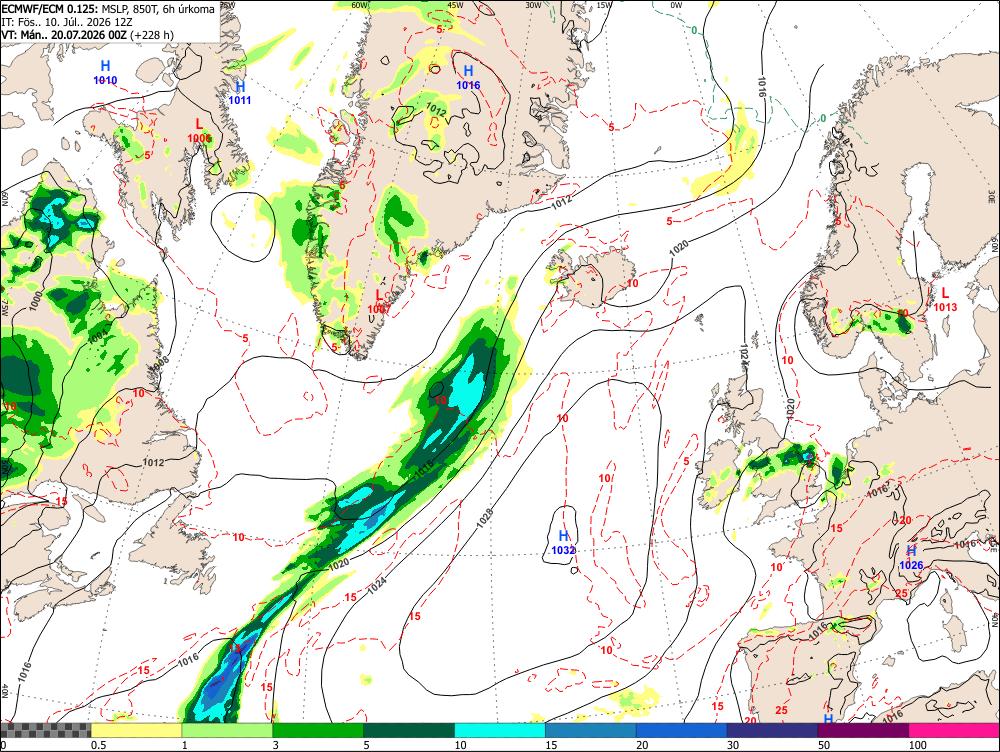This screenshot has width=1000, height=752.
Task: Click the "1028" isobar label
Action: (485, 517)
